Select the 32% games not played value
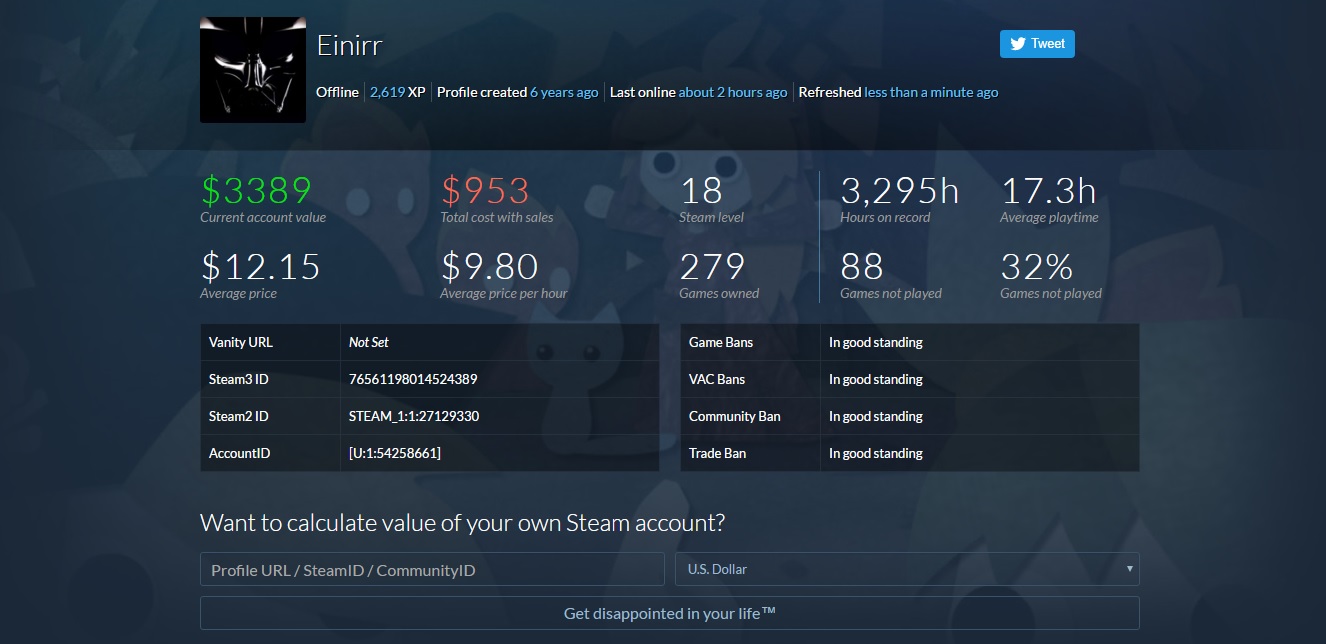 1037,266
